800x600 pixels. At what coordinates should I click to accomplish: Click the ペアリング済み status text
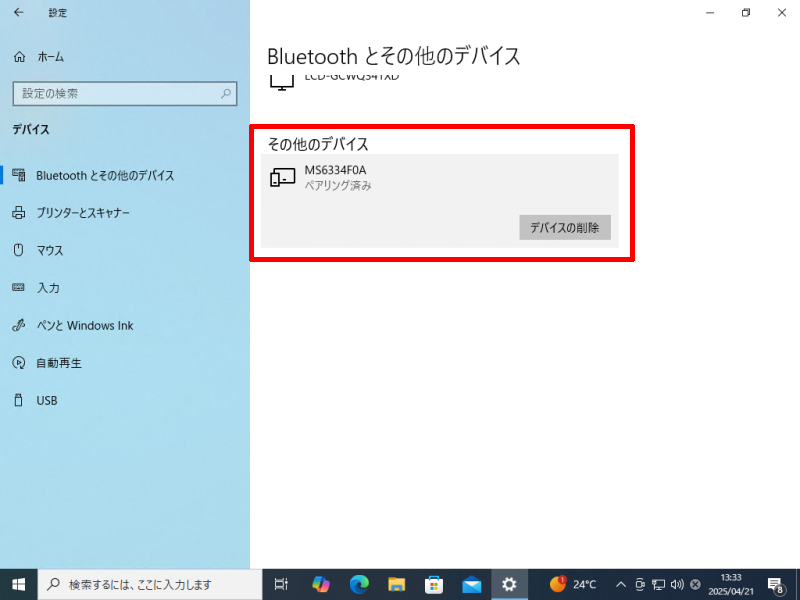tap(338, 186)
